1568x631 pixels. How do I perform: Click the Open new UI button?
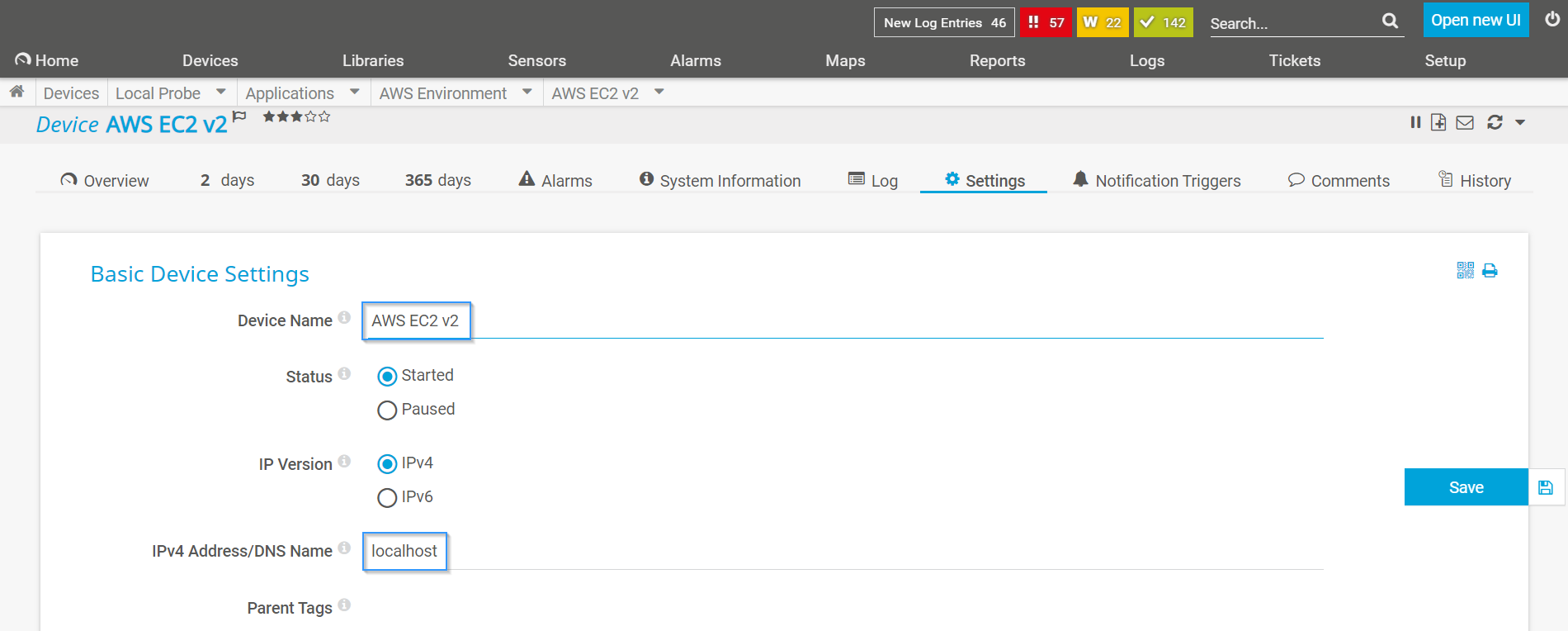tap(1476, 20)
